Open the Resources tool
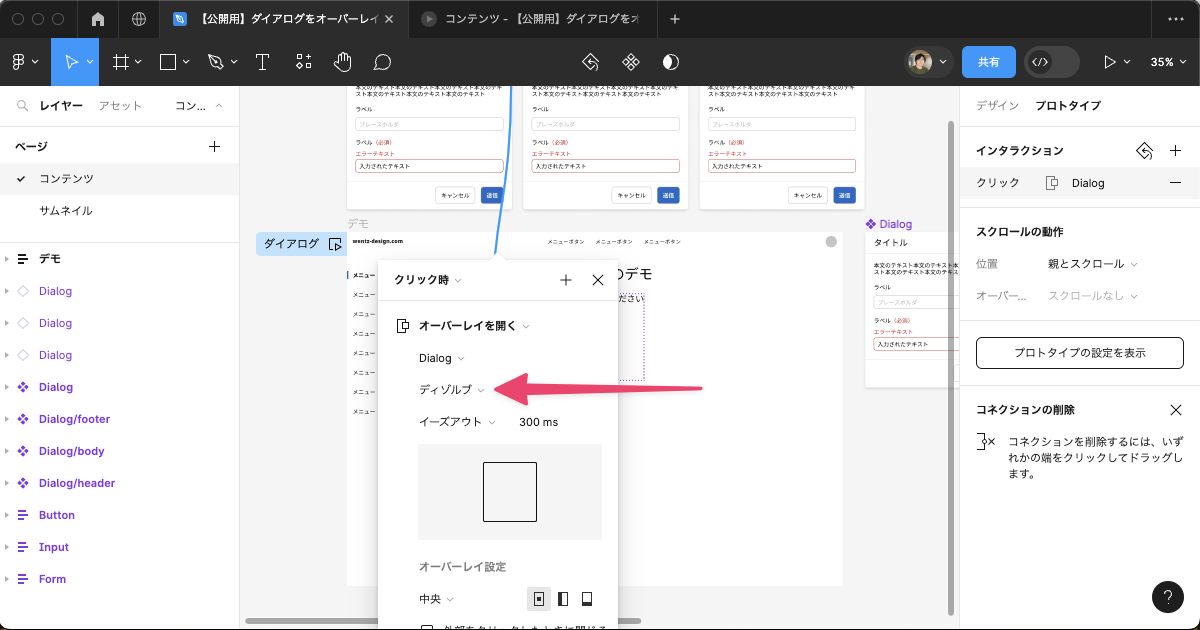The width and height of the screenshot is (1200, 630). pyautogui.click(x=303, y=62)
